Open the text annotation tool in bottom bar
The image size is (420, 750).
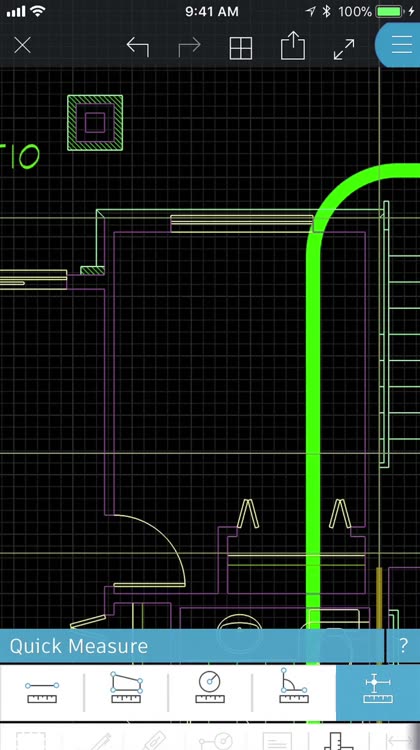pos(277,740)
